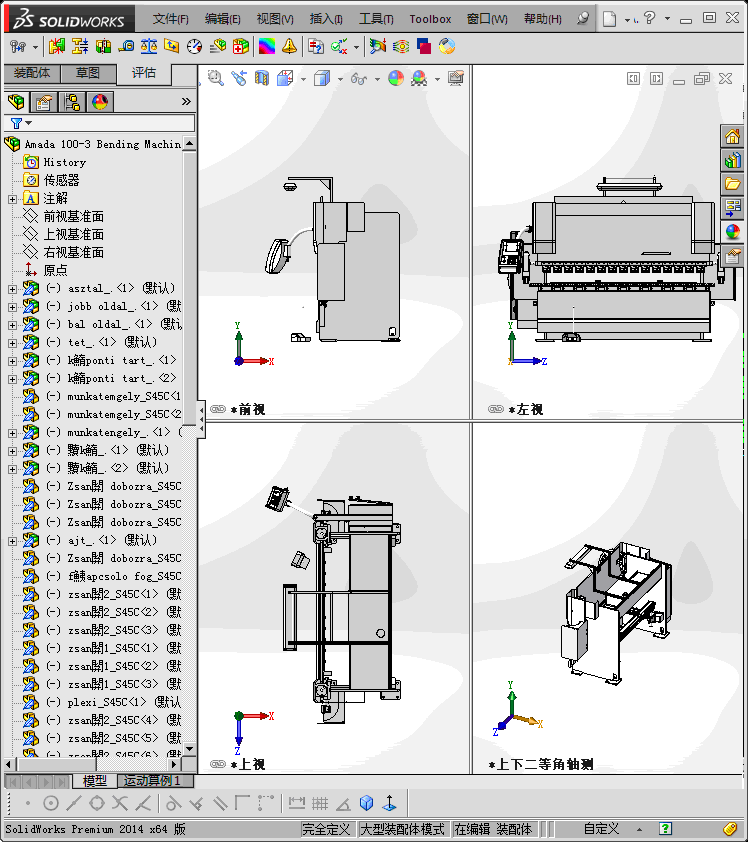The width and height of the screenshot is (748, 842).
Task: Click the feature tree horizontal scrollbar right arrow
Action: click(173, 764)
